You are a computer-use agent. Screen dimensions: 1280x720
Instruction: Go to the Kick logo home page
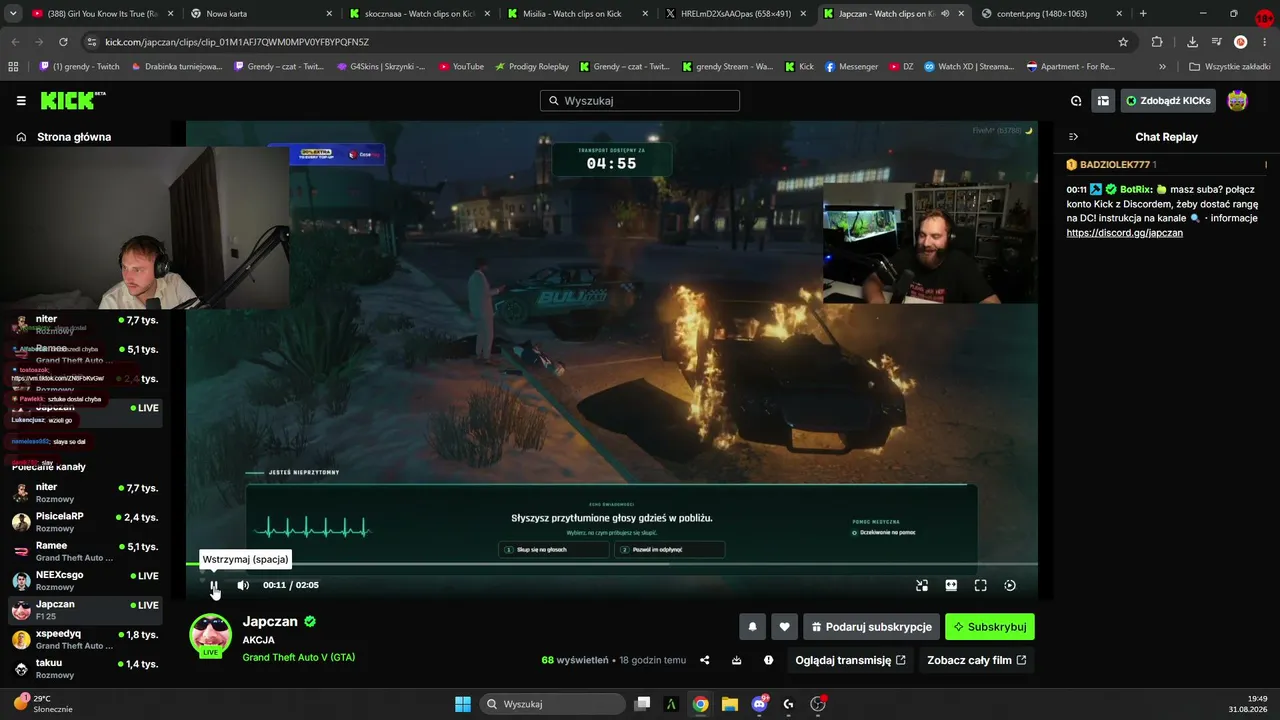pos(73,100)
